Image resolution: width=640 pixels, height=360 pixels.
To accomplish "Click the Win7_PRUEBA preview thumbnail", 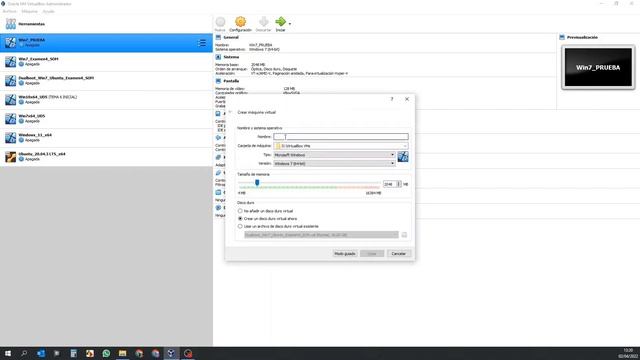I will [598, 67].
